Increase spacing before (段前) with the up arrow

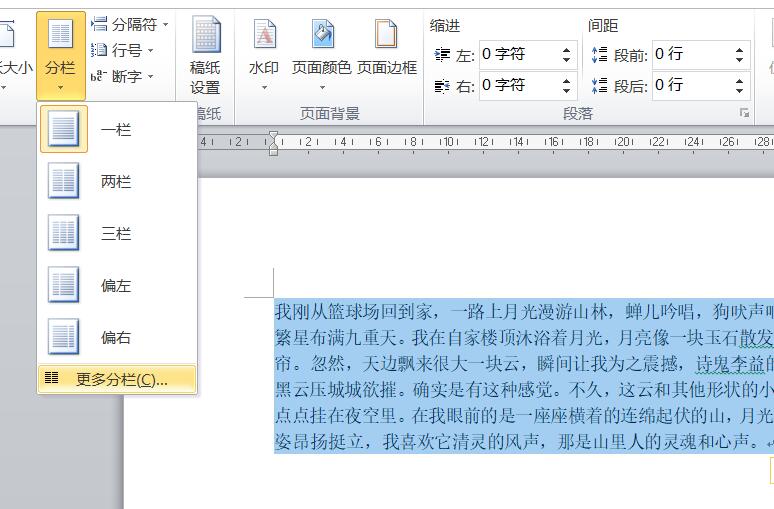tap(740, 49)
